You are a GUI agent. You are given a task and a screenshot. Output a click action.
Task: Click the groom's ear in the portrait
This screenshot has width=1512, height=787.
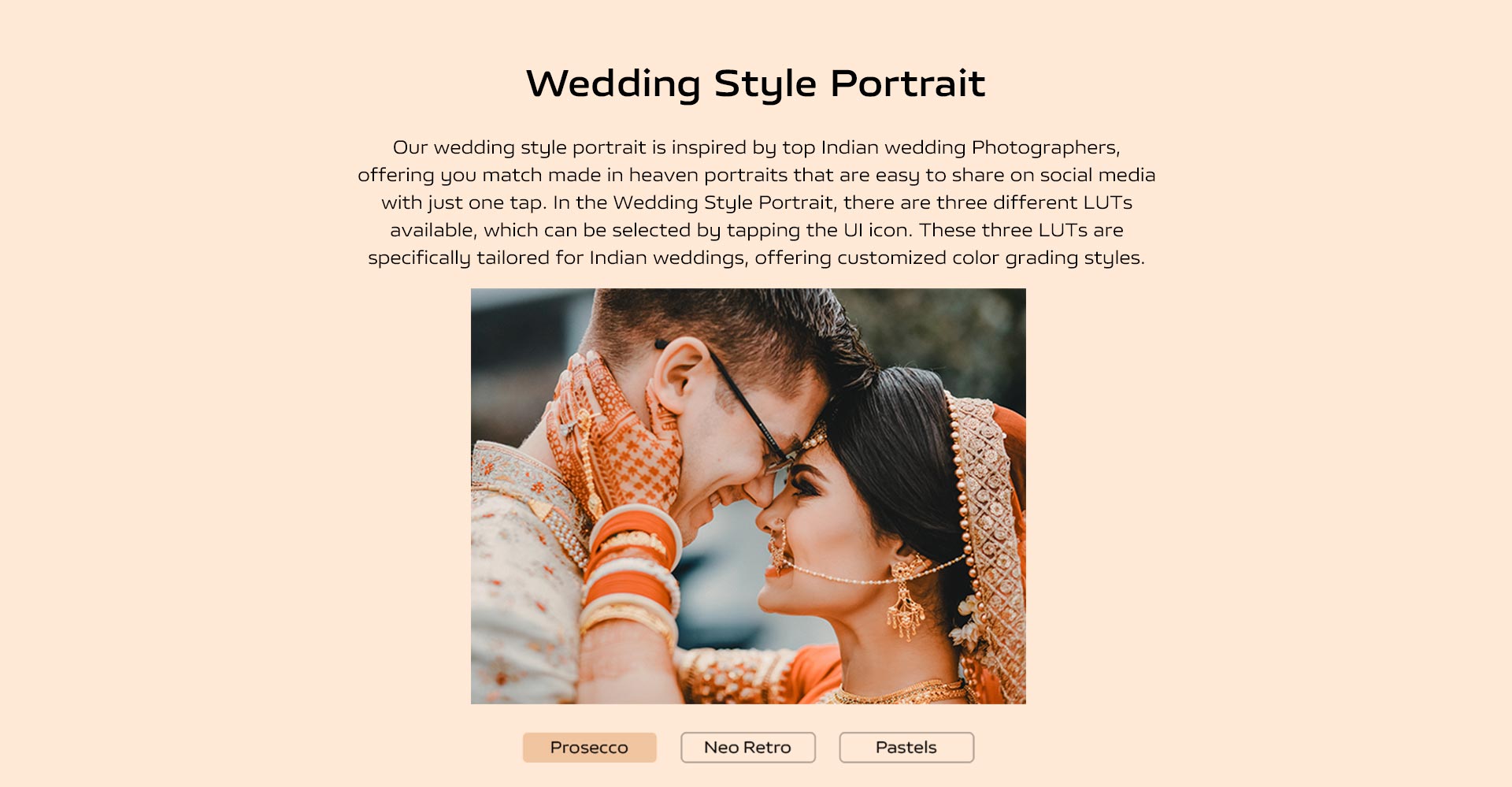(677, 374)
